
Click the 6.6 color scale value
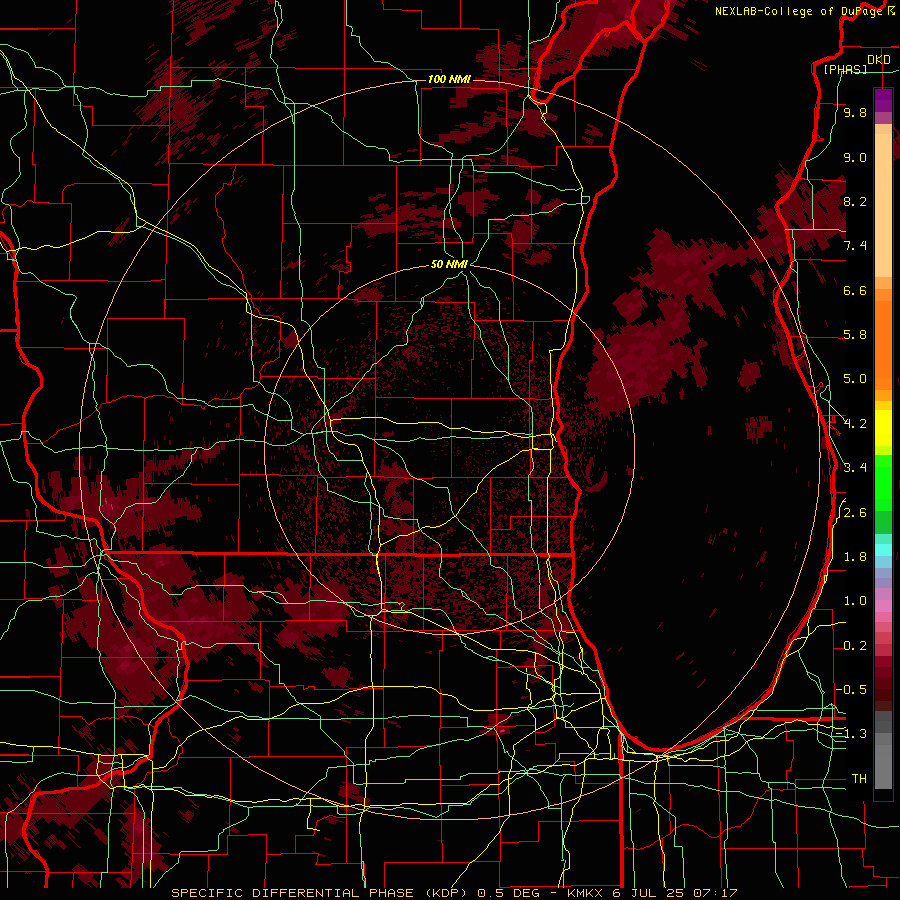[855, 290]
